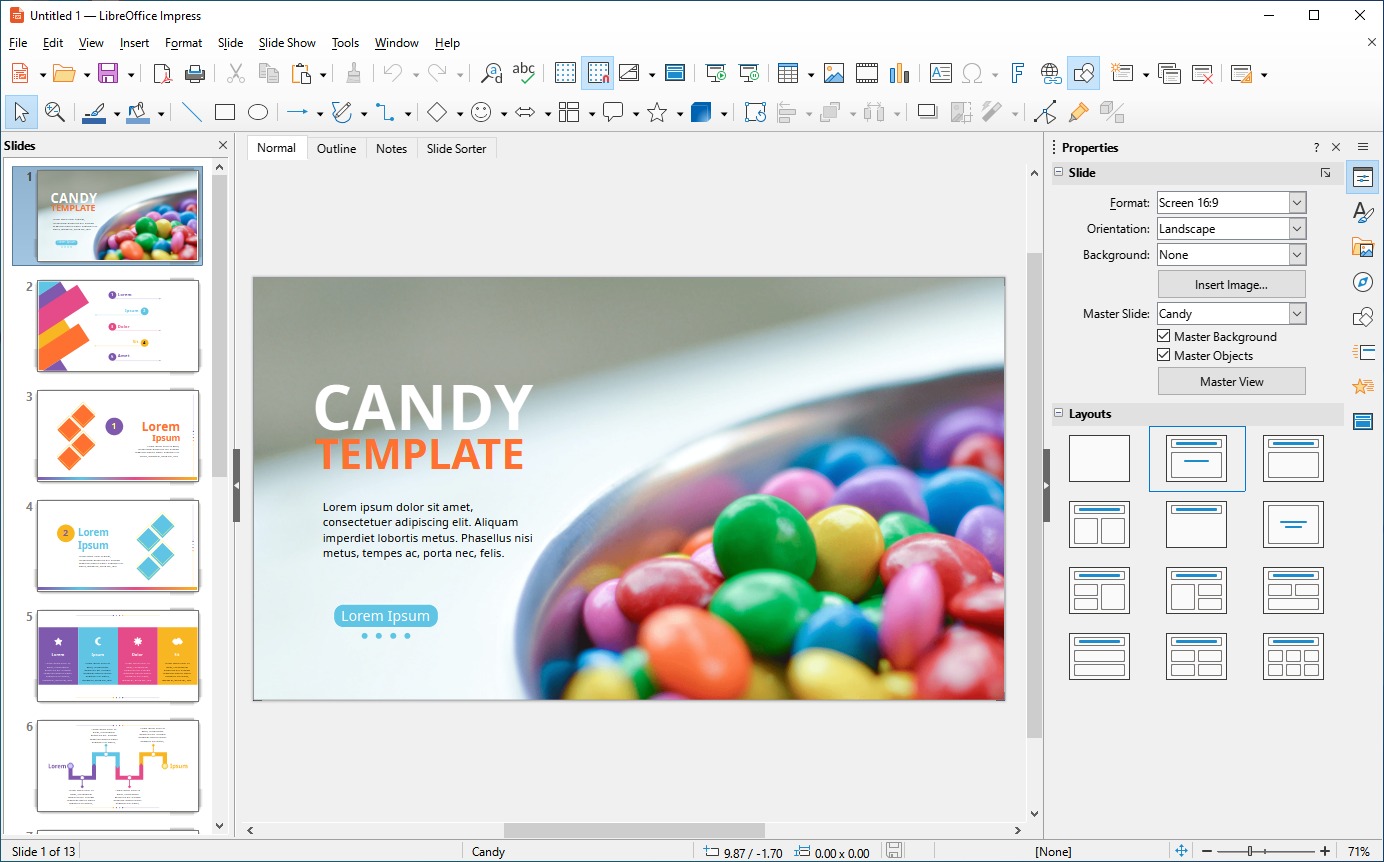The width and height of the screenshot is (1384, 862).
Task: Uncheck the Master Objects checkbox
Action: [x=1163, y=356]
